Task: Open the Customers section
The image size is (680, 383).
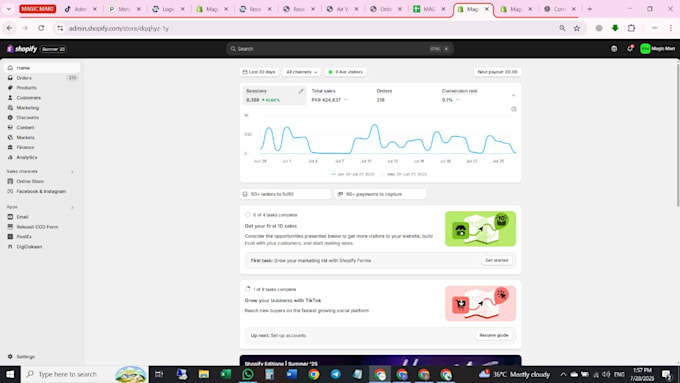Action: [42, 98]
